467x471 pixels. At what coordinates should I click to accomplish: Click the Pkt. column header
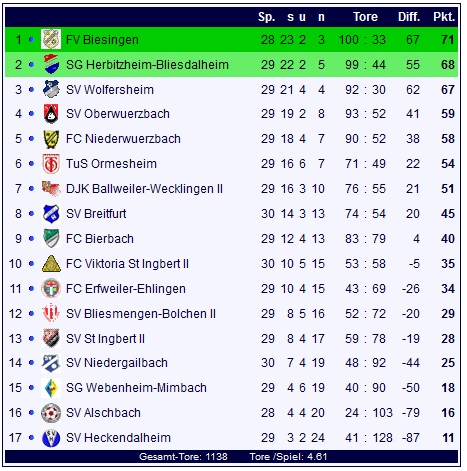click(444, 17)
